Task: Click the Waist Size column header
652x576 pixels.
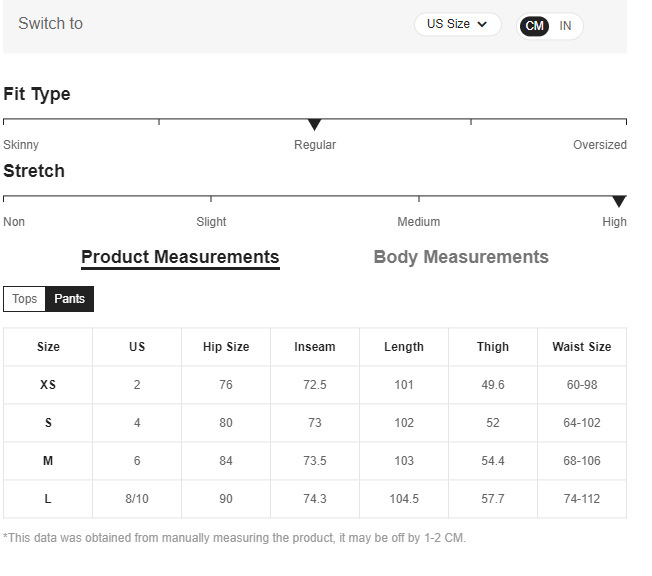Action: click(582, 347)
